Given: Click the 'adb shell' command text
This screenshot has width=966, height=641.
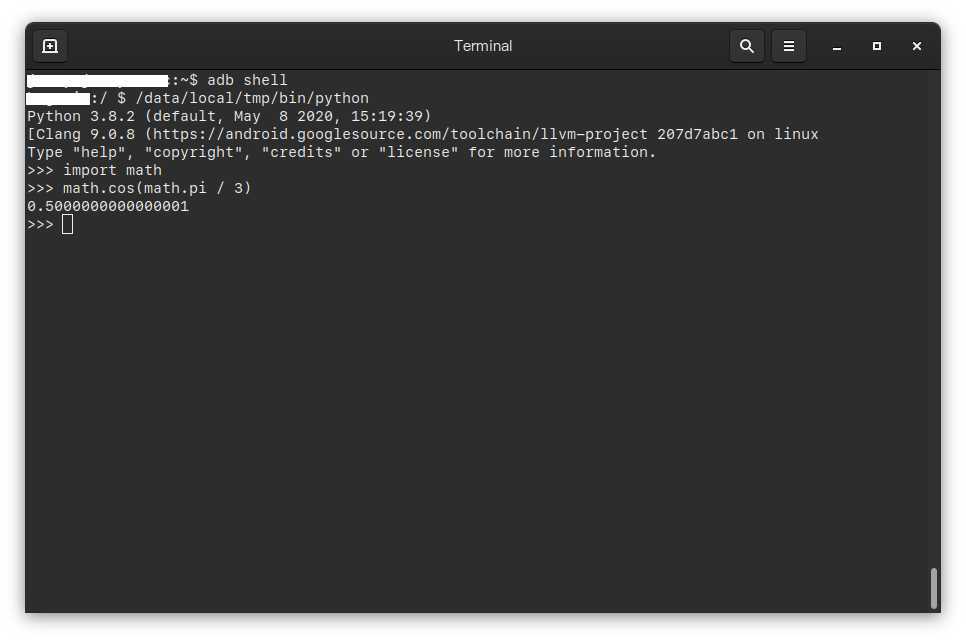Looking at the screenshot, I should (x=247, y=80).
